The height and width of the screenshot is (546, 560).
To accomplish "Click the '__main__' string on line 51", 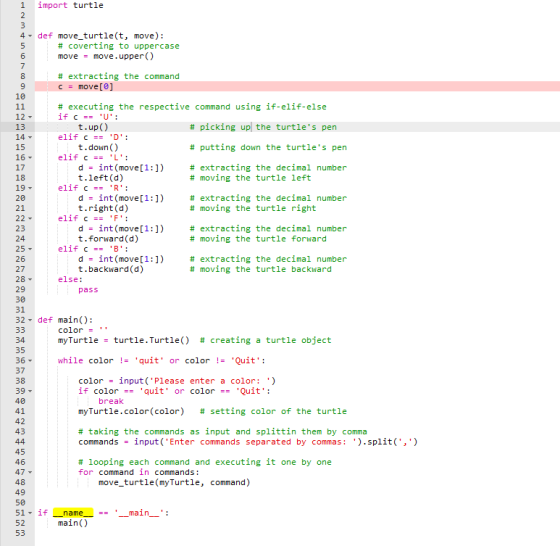I will pos(139,513).
